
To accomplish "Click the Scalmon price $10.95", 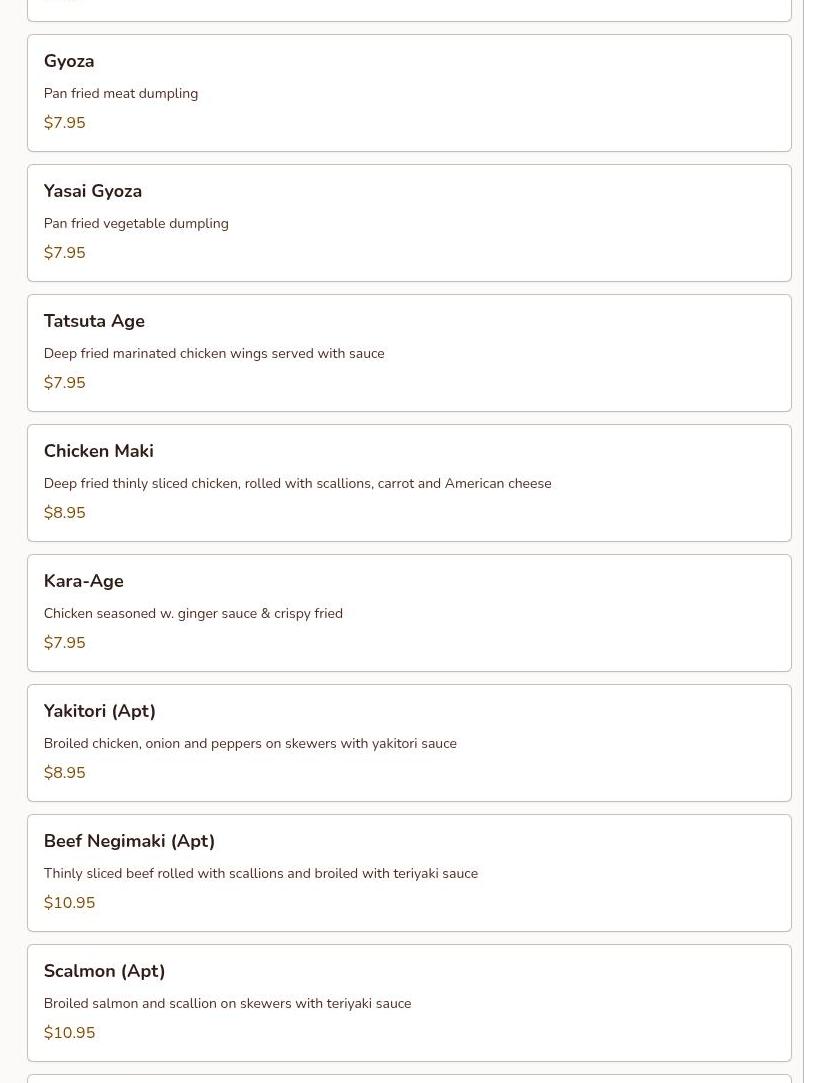I will [69, 1033].
